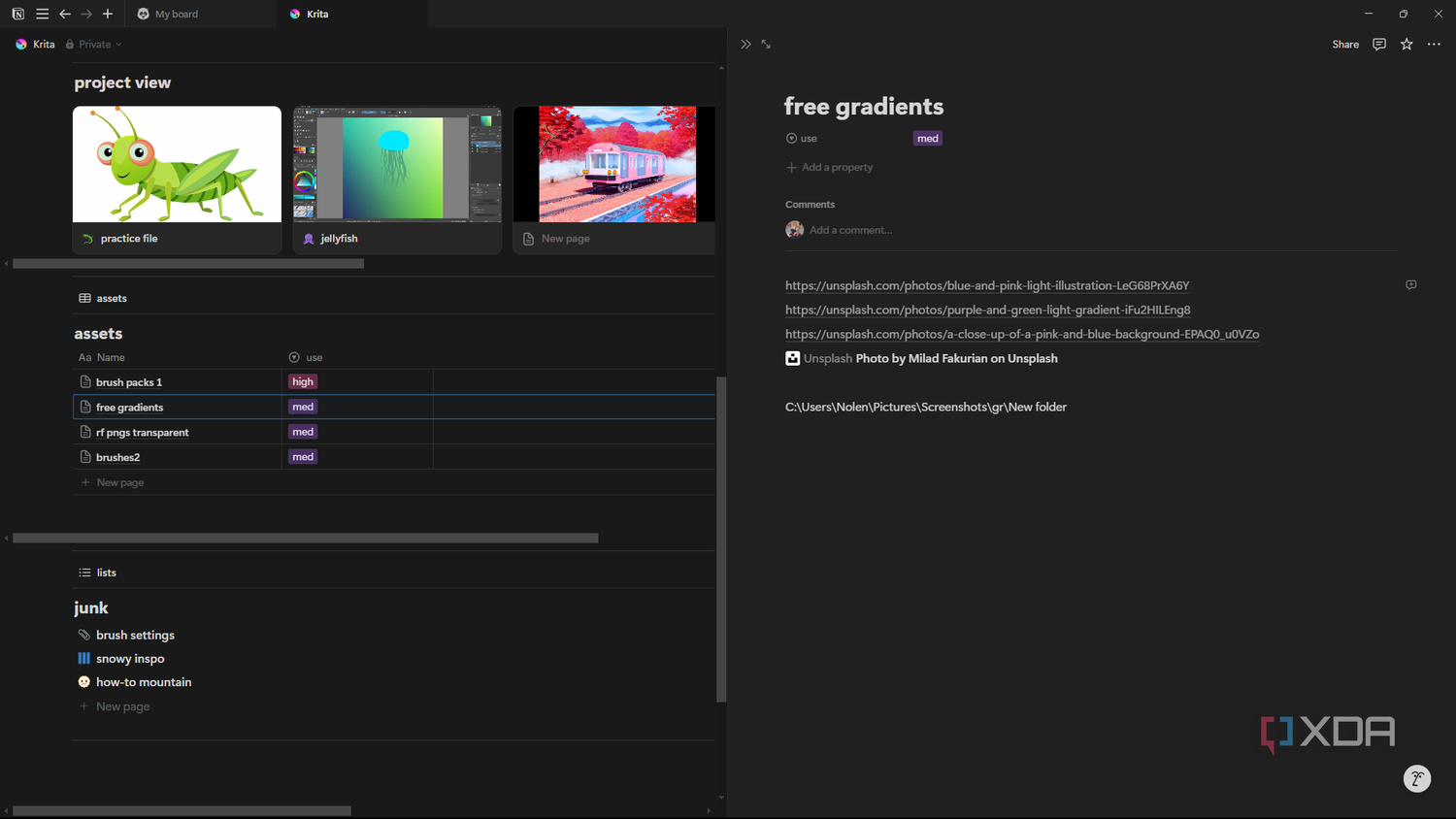Click the brush settings page icon

[x=84, y=635]
